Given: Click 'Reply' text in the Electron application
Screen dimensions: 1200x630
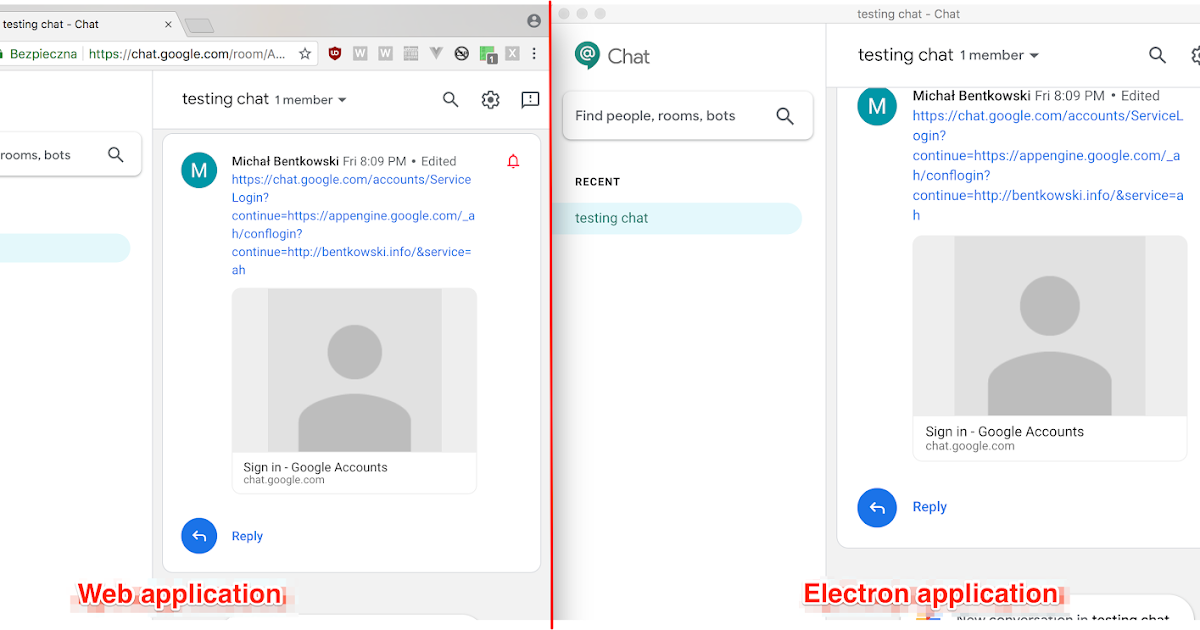Looking at the screenshot, I should click(x=929, y=507).
